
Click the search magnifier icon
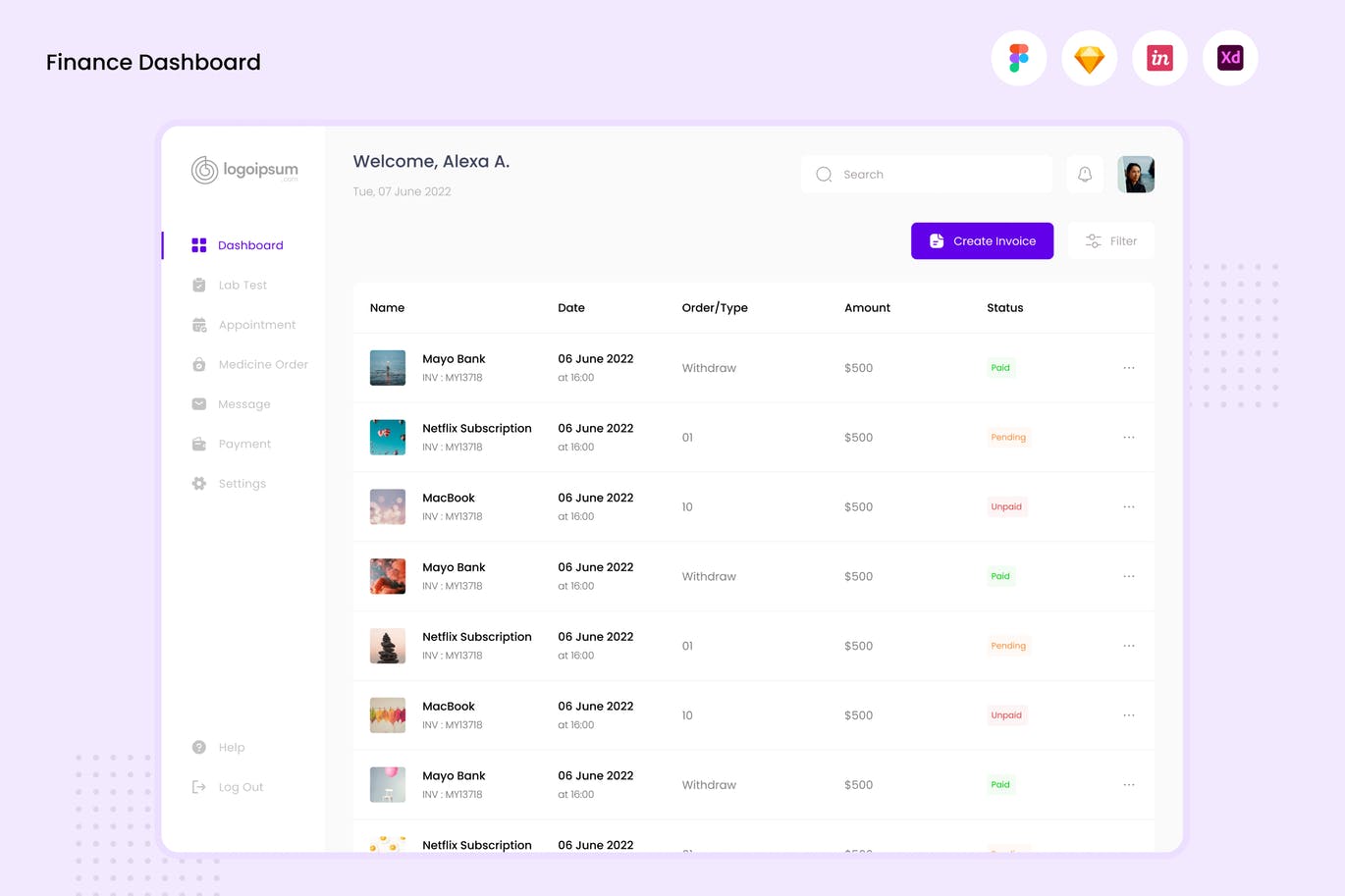824,174
